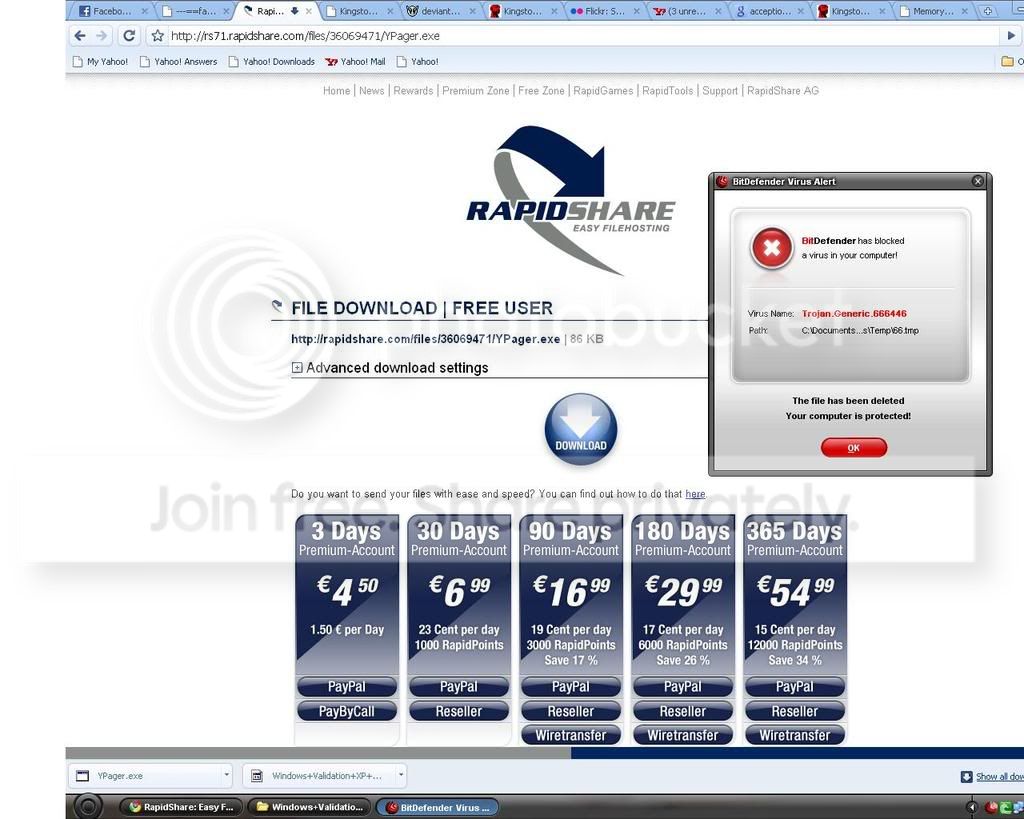Viewport: 1024px width, 819px height.
Task: Pay for 90 Days account with PayPal
Action: point(571,686)
